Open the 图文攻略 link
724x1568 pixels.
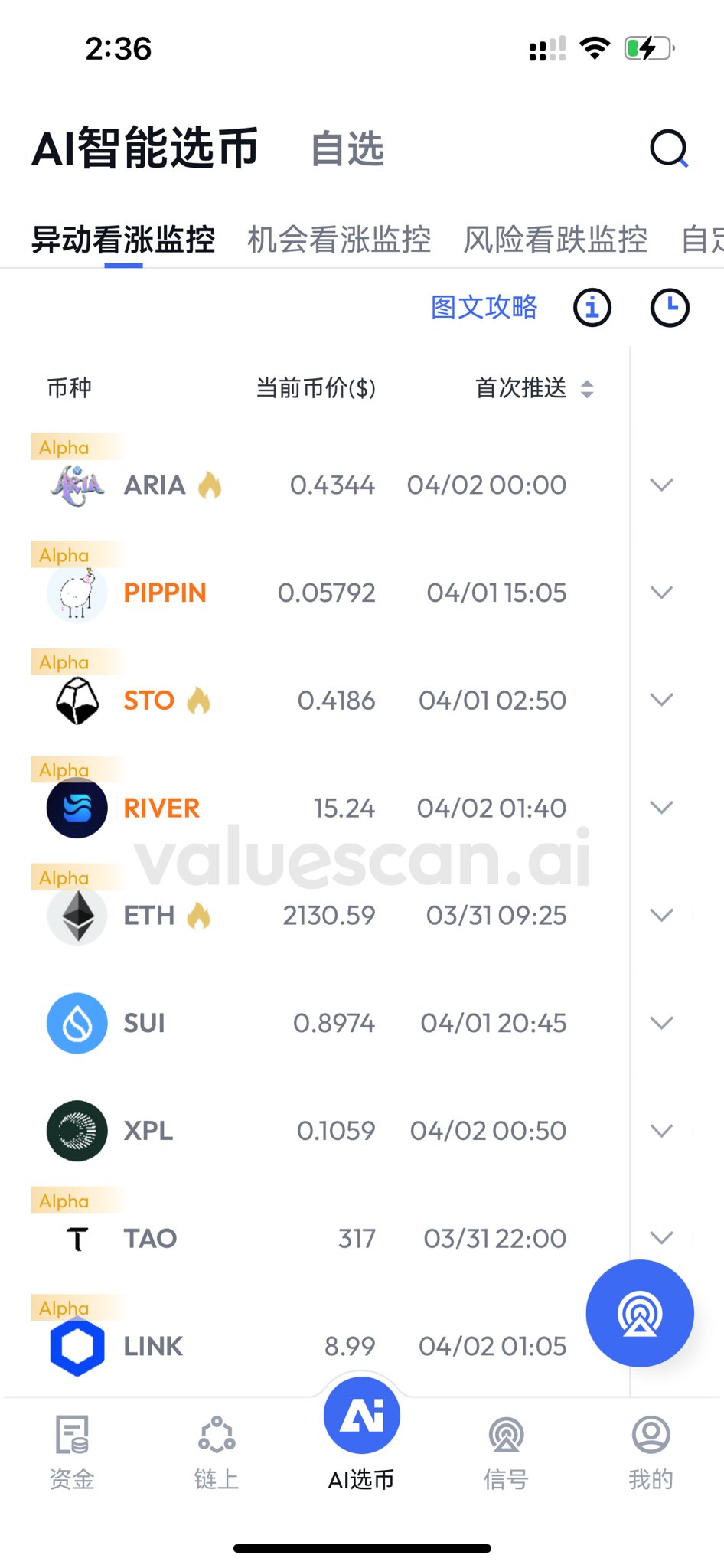(x=484, y=308)
